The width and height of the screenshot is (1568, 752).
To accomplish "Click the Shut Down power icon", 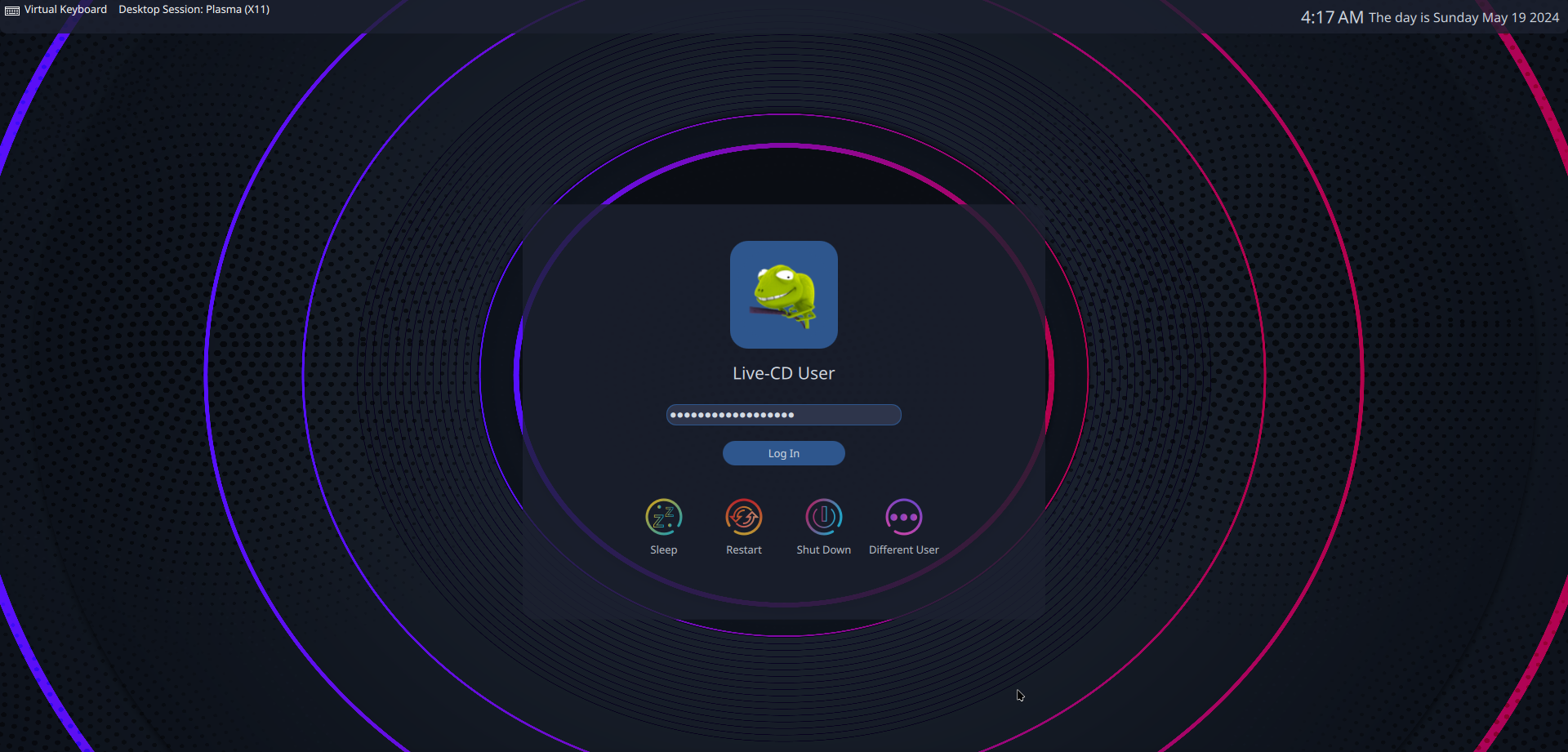I will (x=824, y=517).
